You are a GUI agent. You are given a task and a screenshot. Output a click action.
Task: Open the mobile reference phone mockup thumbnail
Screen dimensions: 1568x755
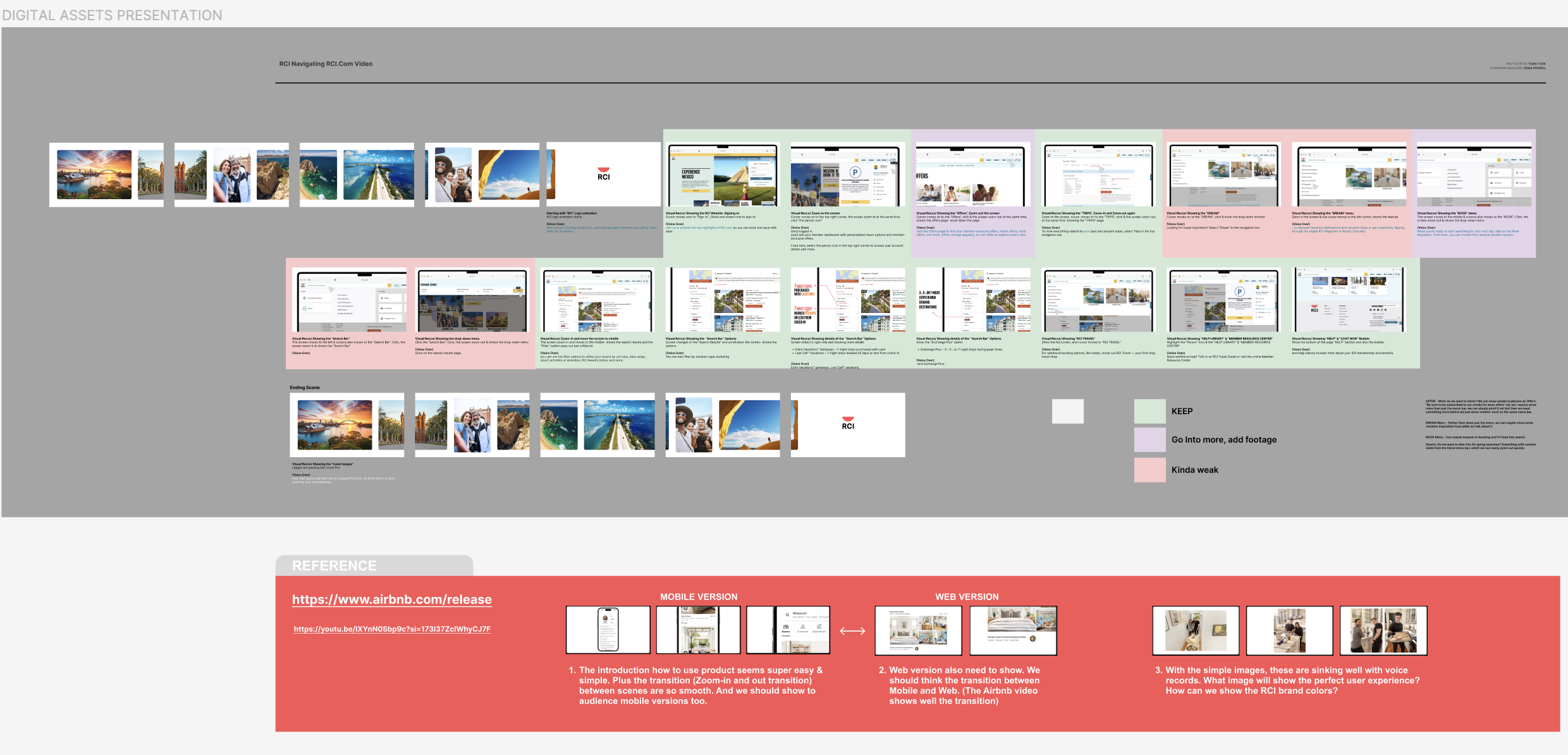(608, 630)
